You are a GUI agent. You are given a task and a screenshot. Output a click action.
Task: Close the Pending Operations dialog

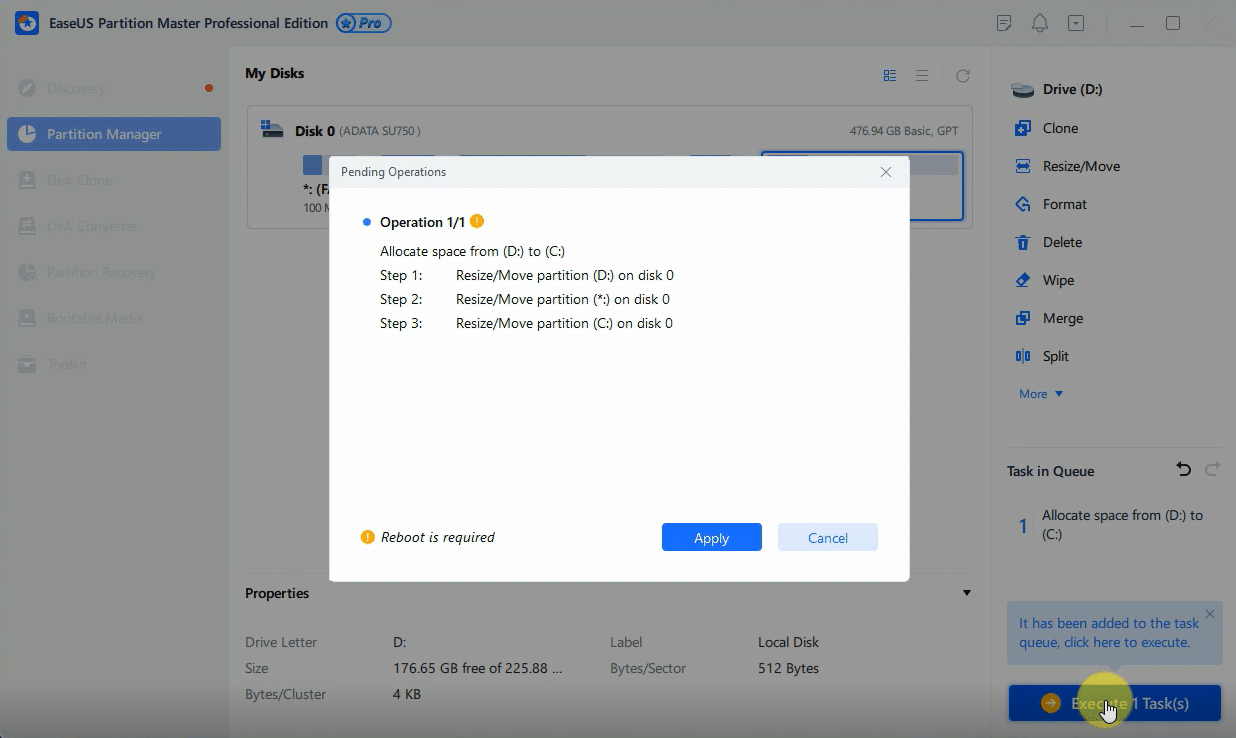[885, 172]
